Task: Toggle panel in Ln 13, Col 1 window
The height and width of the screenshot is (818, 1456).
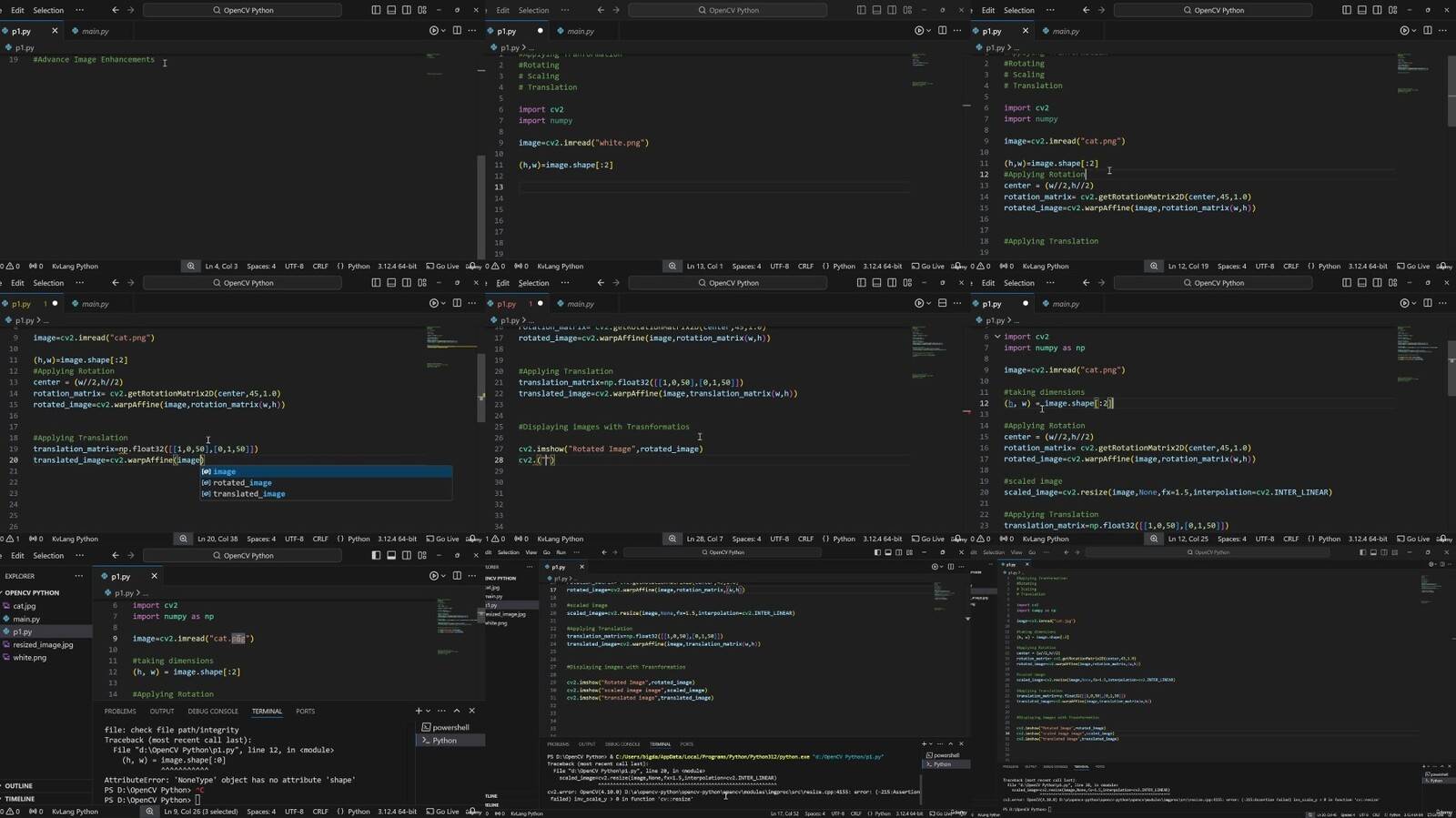Action: [x=876, y=10]
